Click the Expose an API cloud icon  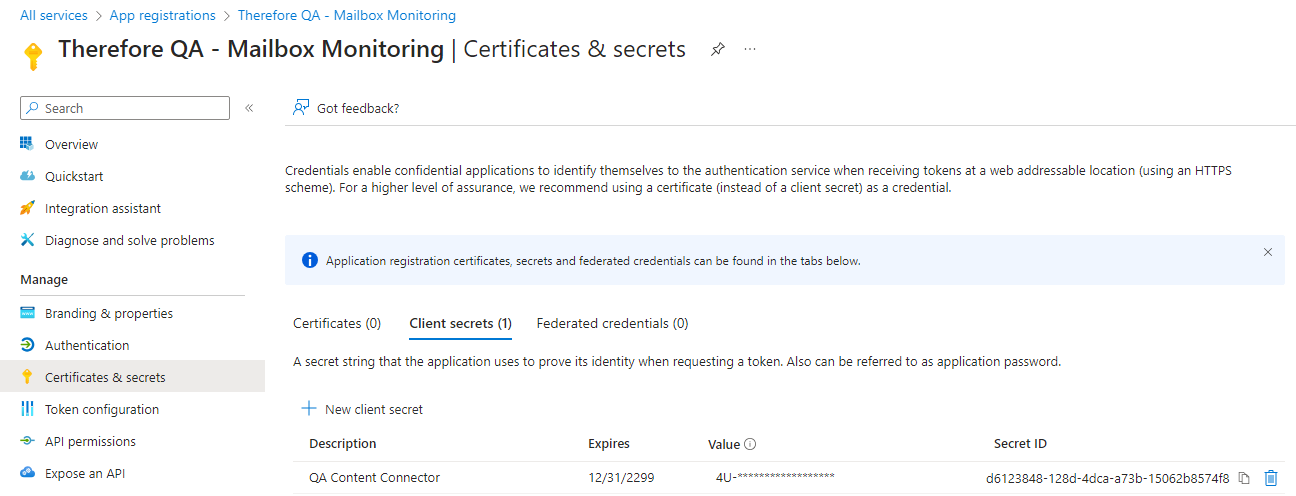coord(28,473)
